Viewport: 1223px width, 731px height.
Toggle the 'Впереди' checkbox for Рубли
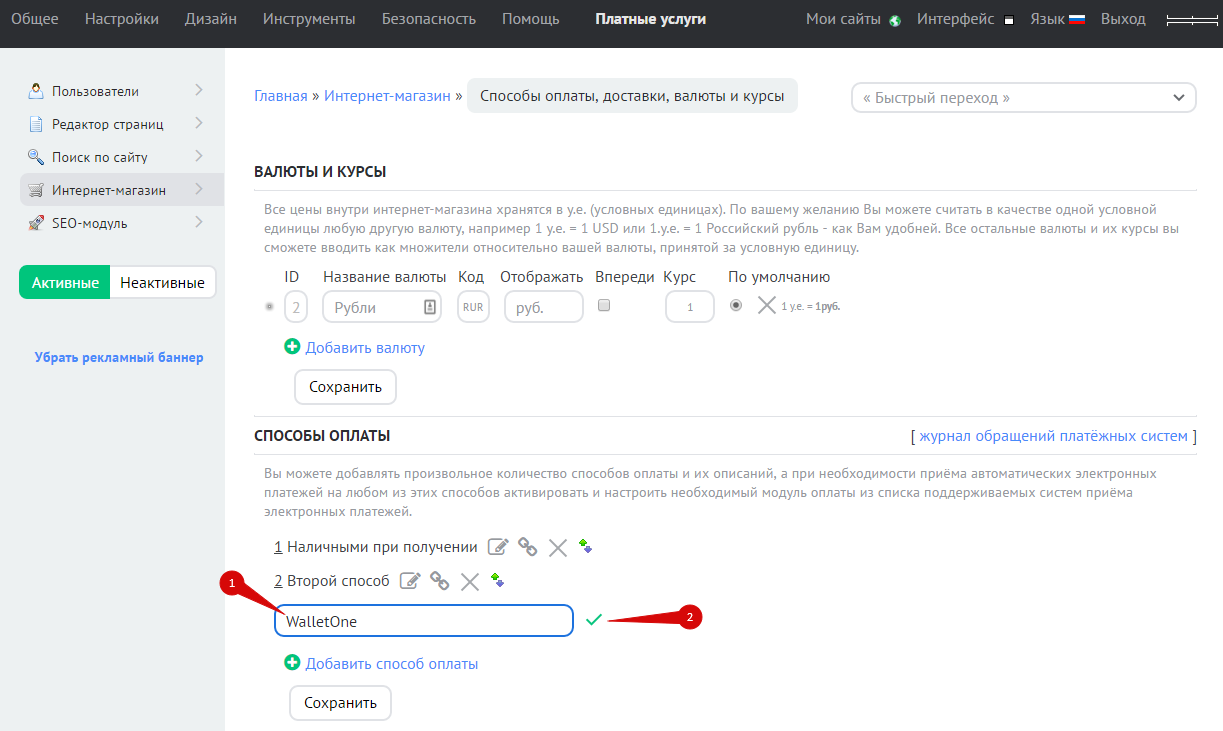604,306
